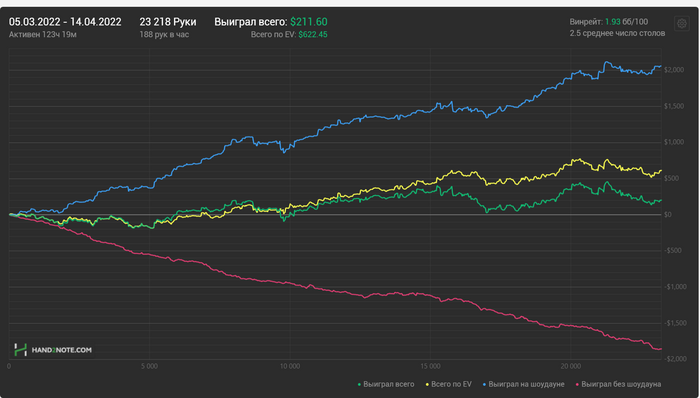700x398 pixels.
Task: Click the date range 05.03.2022 - 14.04.2022
Action: tap(65, 22)
